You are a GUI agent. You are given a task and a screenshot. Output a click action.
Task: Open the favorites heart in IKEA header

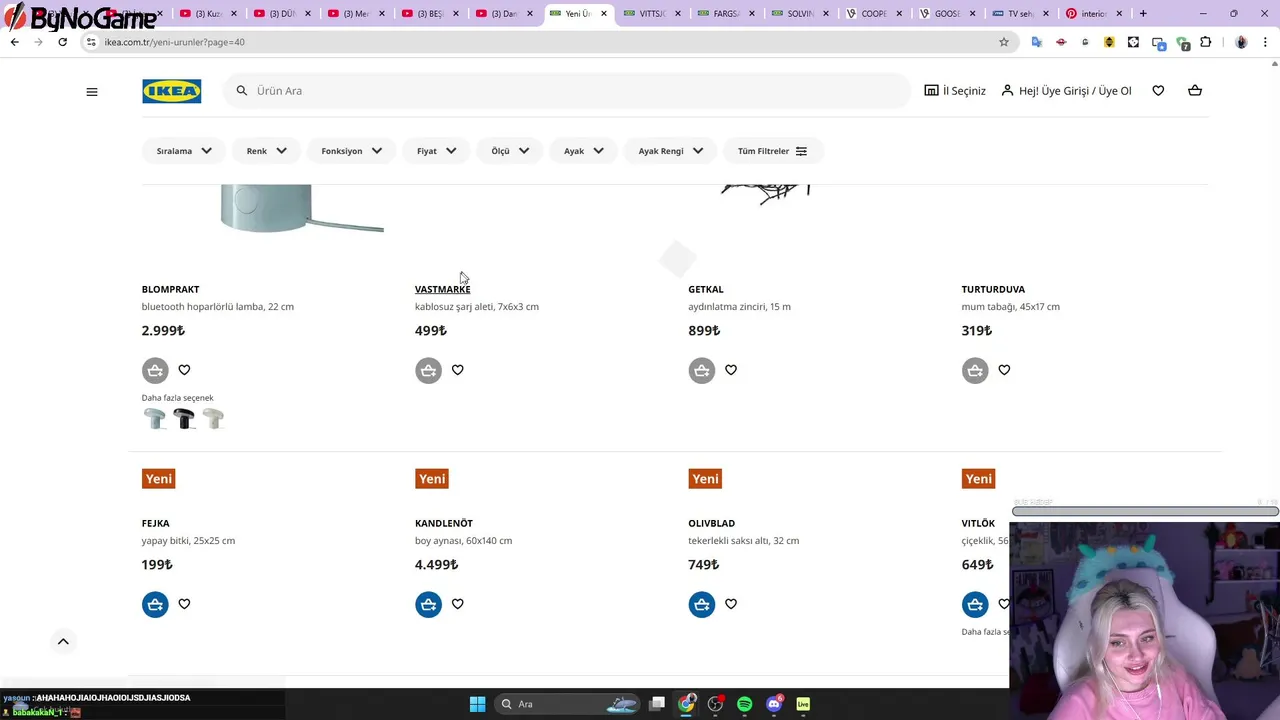(1158, 91)
